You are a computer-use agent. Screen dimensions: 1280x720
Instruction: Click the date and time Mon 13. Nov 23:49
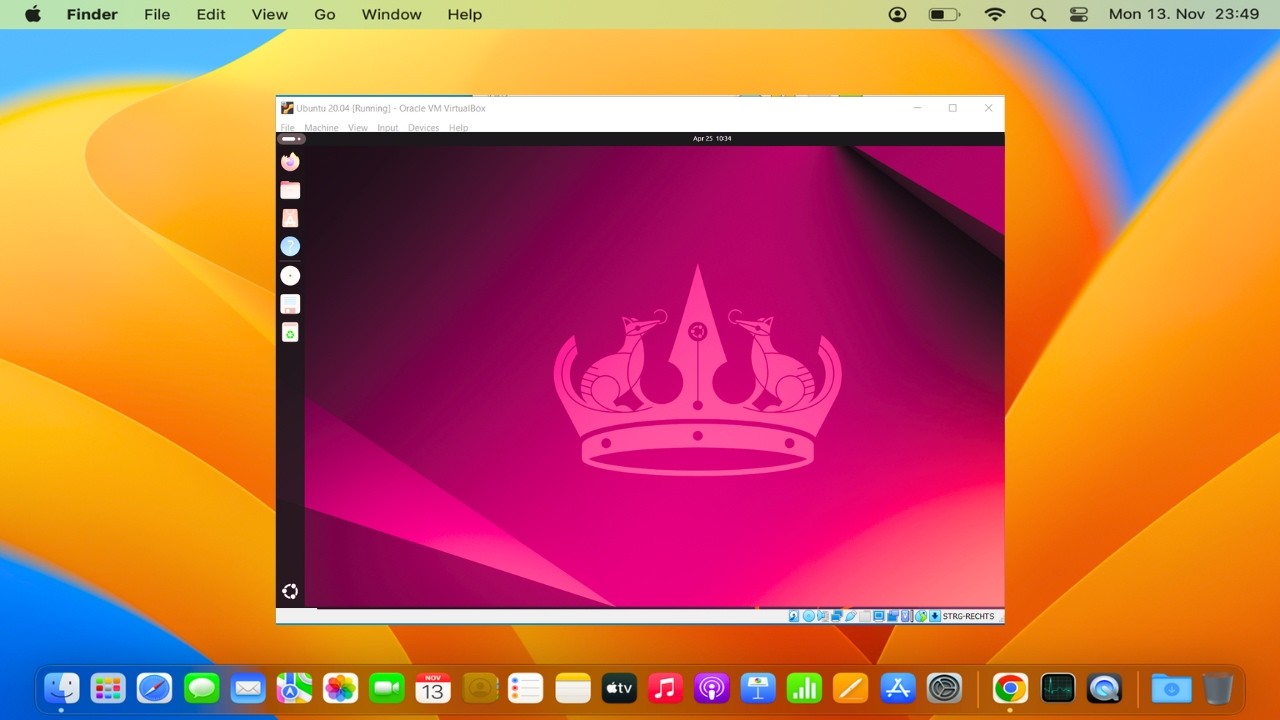[x=1183, y=14]
